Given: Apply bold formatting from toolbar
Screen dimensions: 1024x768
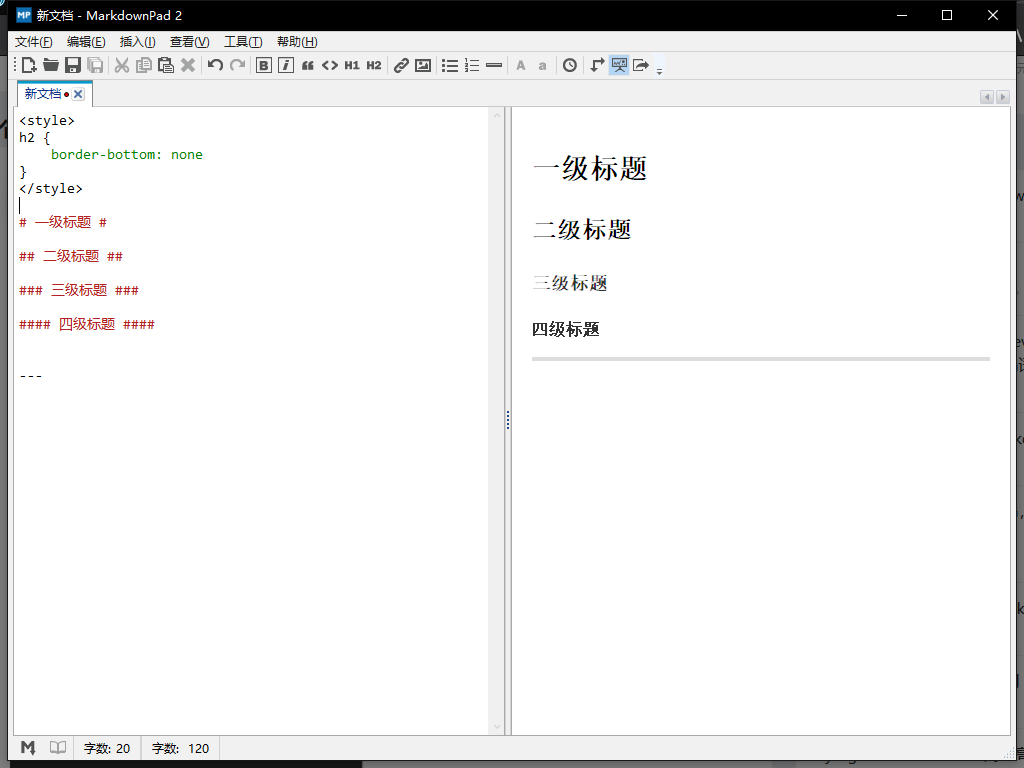Looking at the screenshot, I should (264, 66).
